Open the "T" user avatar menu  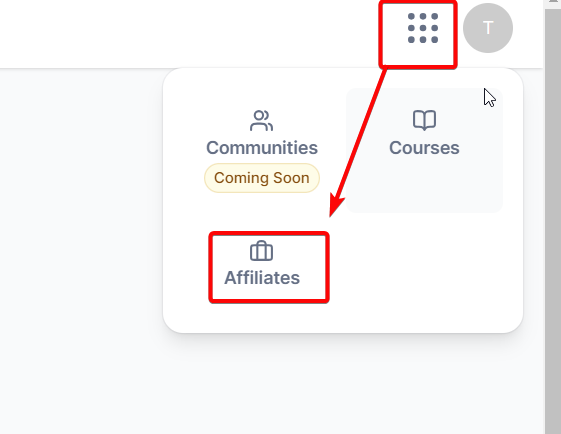click(x=488, y=28)
